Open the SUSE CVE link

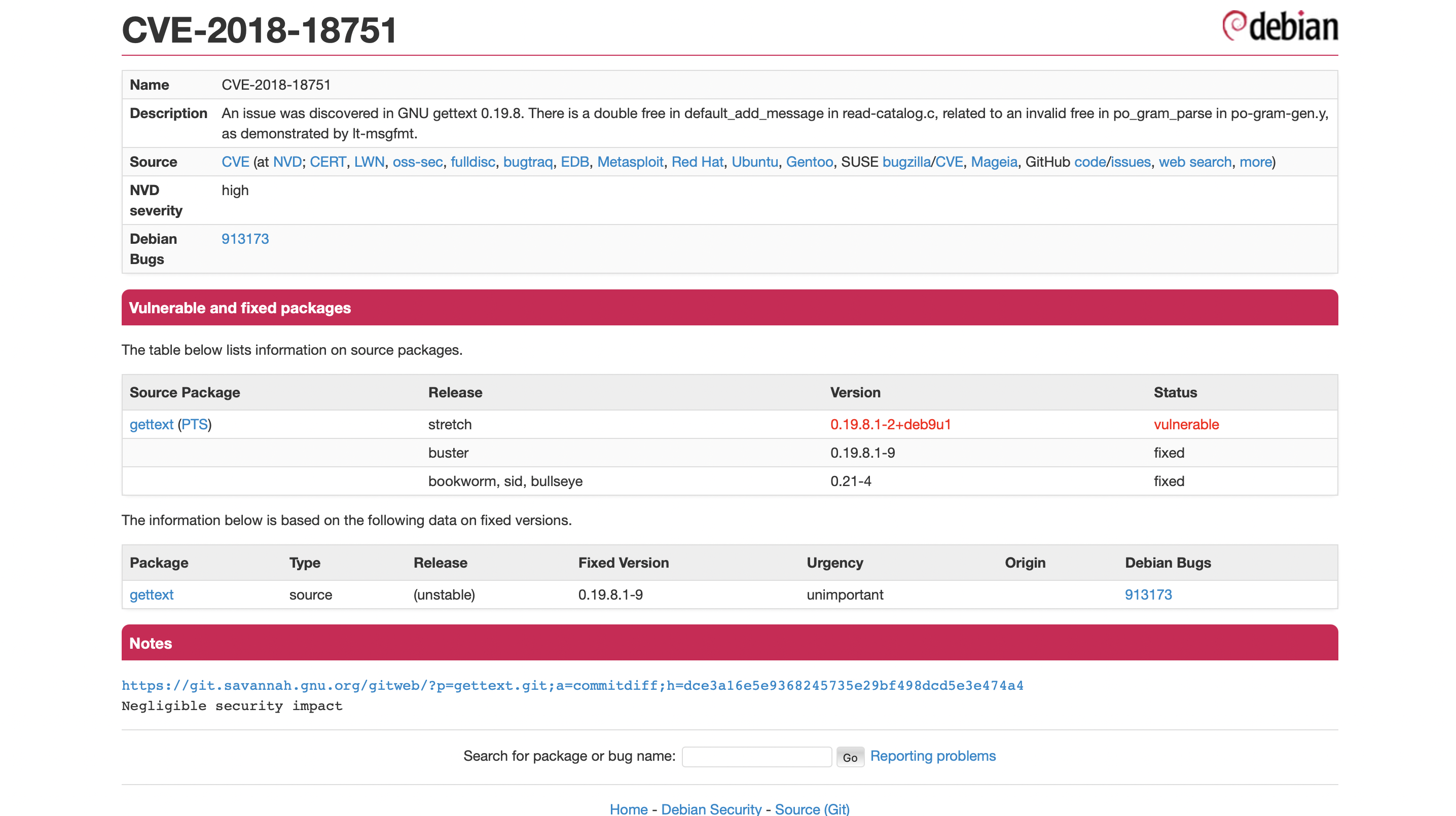point(950,162)
